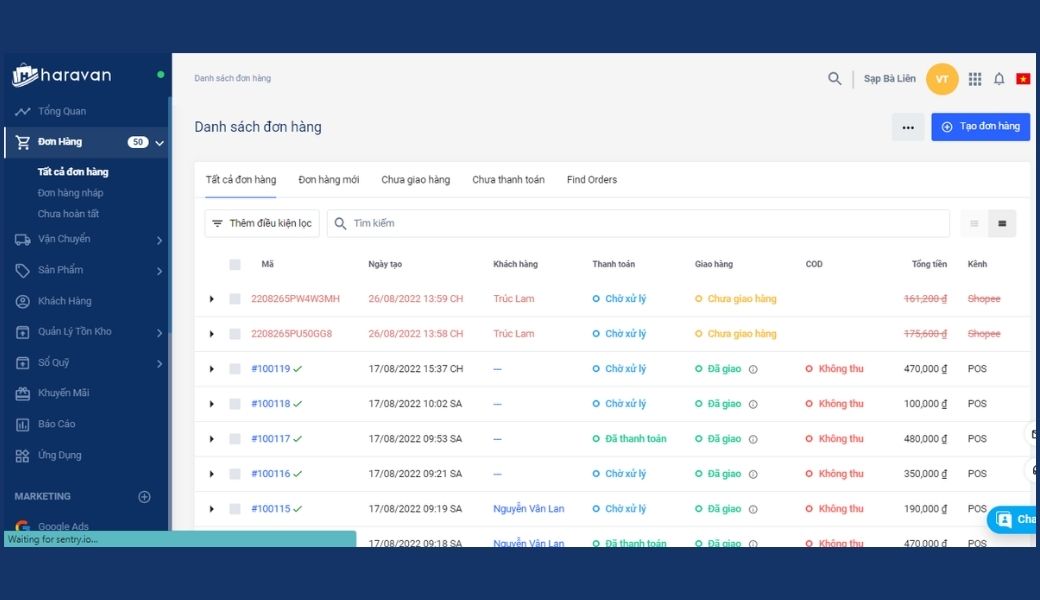Expand the Sản Phẩm submenu
1040x600 pixels.
point(159,271)
